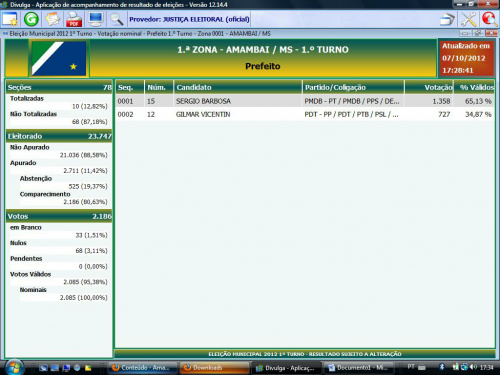Sort by the Seq. column header
Viewport: 500px width, 375px height.
tap(130, 87)
